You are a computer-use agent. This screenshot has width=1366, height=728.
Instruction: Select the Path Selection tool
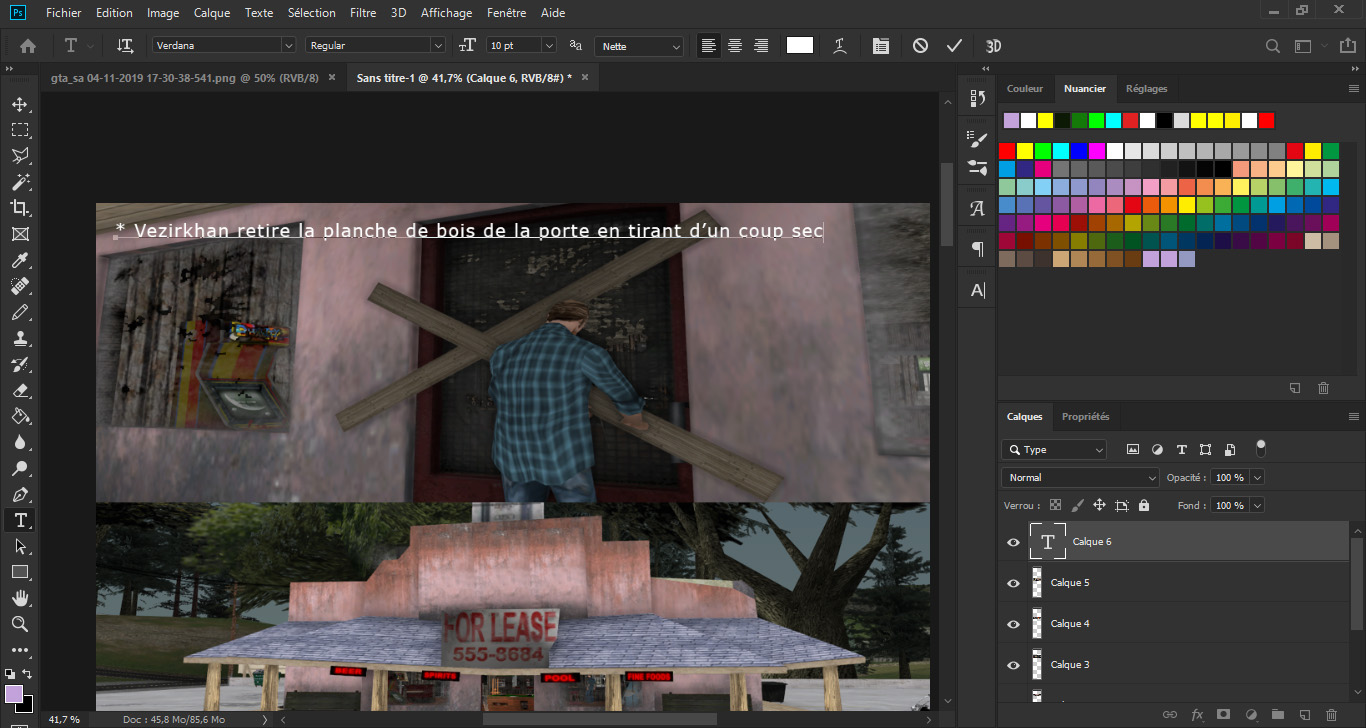tap(19, 546)
